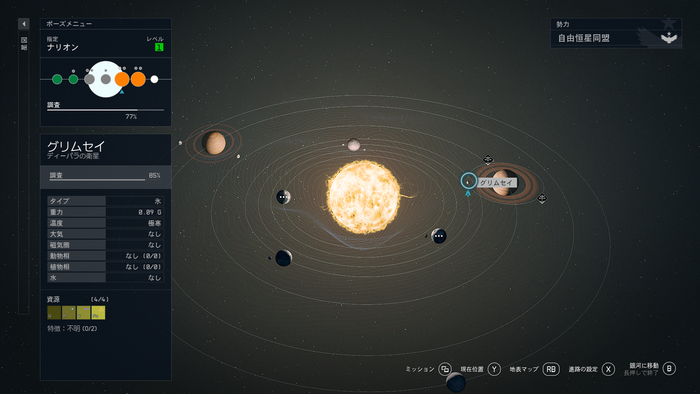
Task: Click the 進路の設定 prompt label
Action: point(583,369)
